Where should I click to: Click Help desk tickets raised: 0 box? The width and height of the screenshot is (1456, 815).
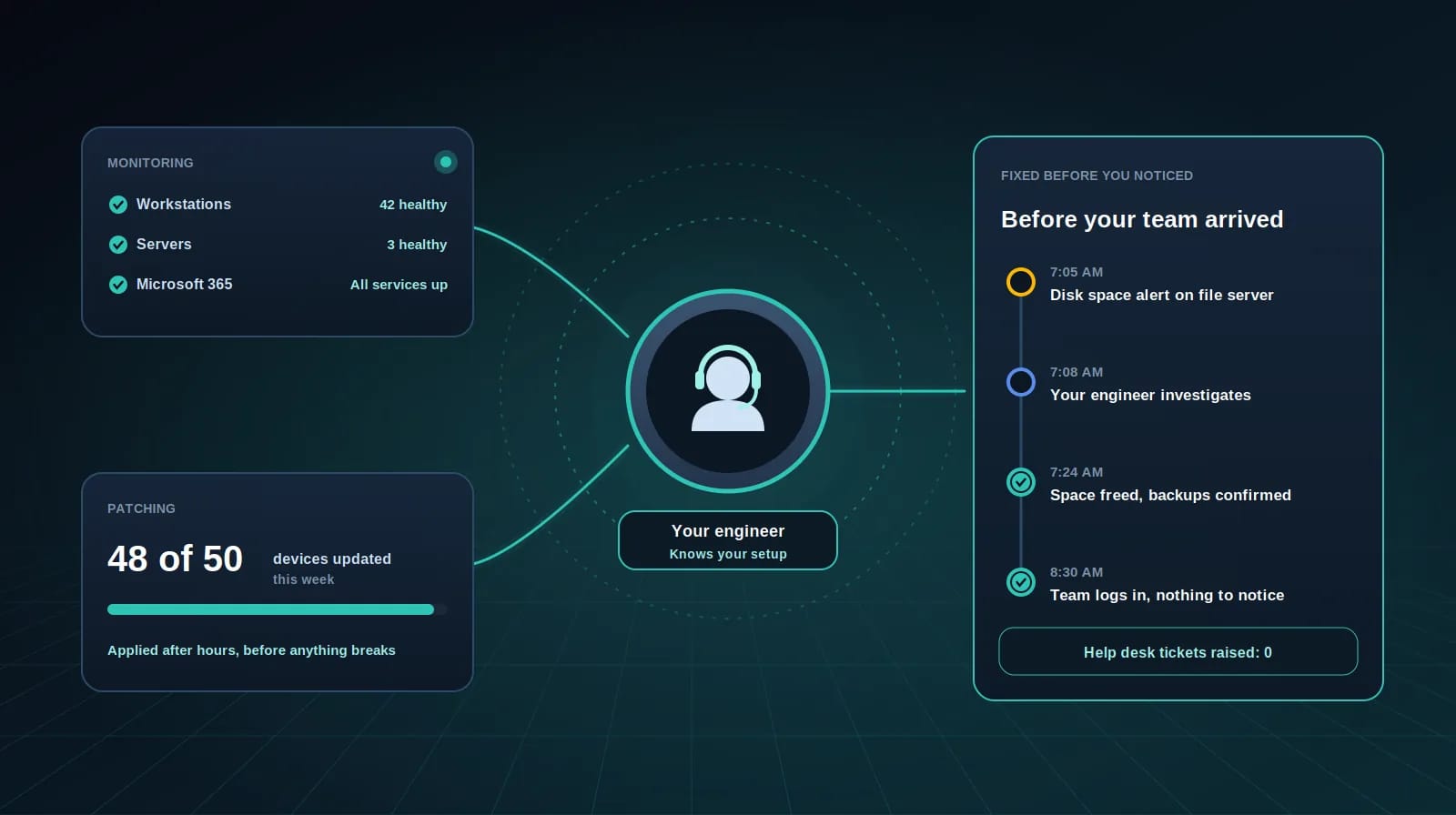pyautogui.click(x=1178, y=651)
